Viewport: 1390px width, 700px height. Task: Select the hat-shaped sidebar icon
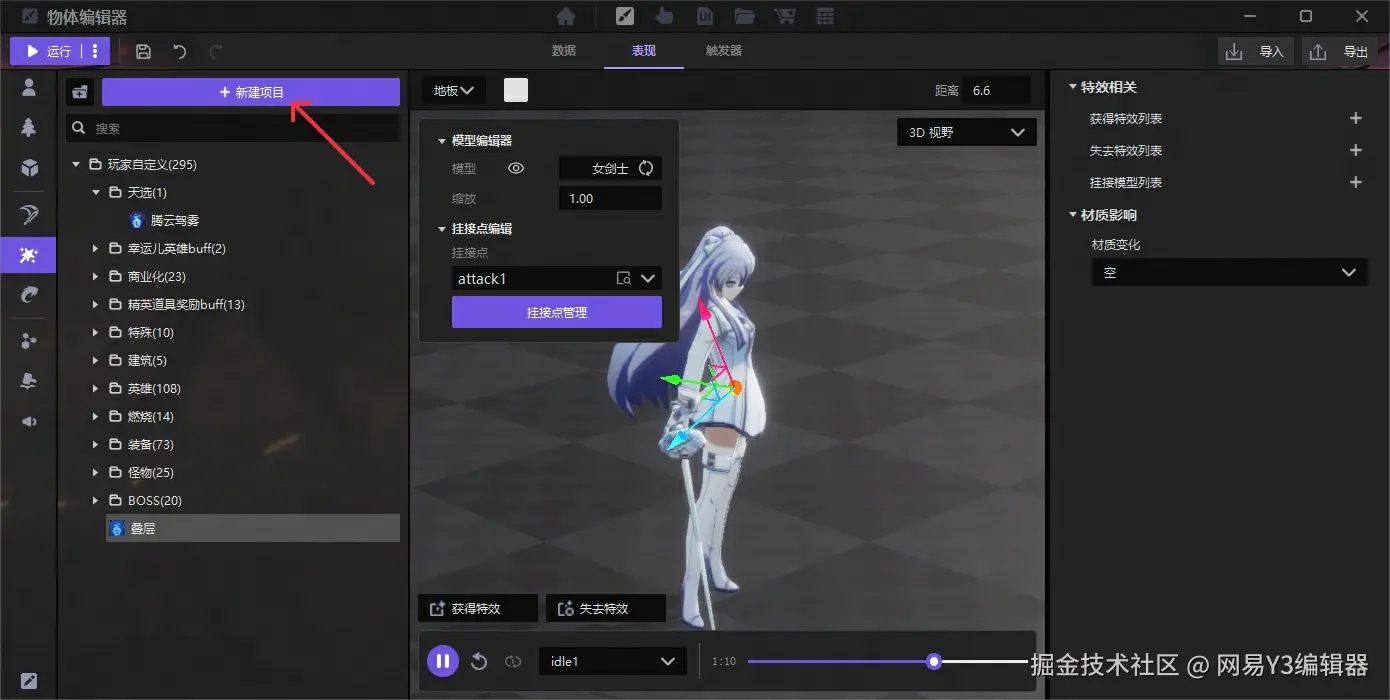pos(29,381)
